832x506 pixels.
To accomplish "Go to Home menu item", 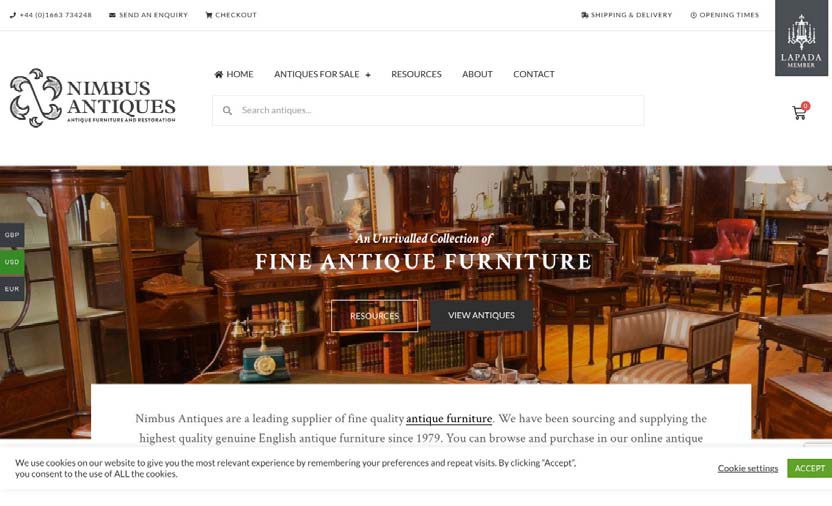I will point(233,74).
